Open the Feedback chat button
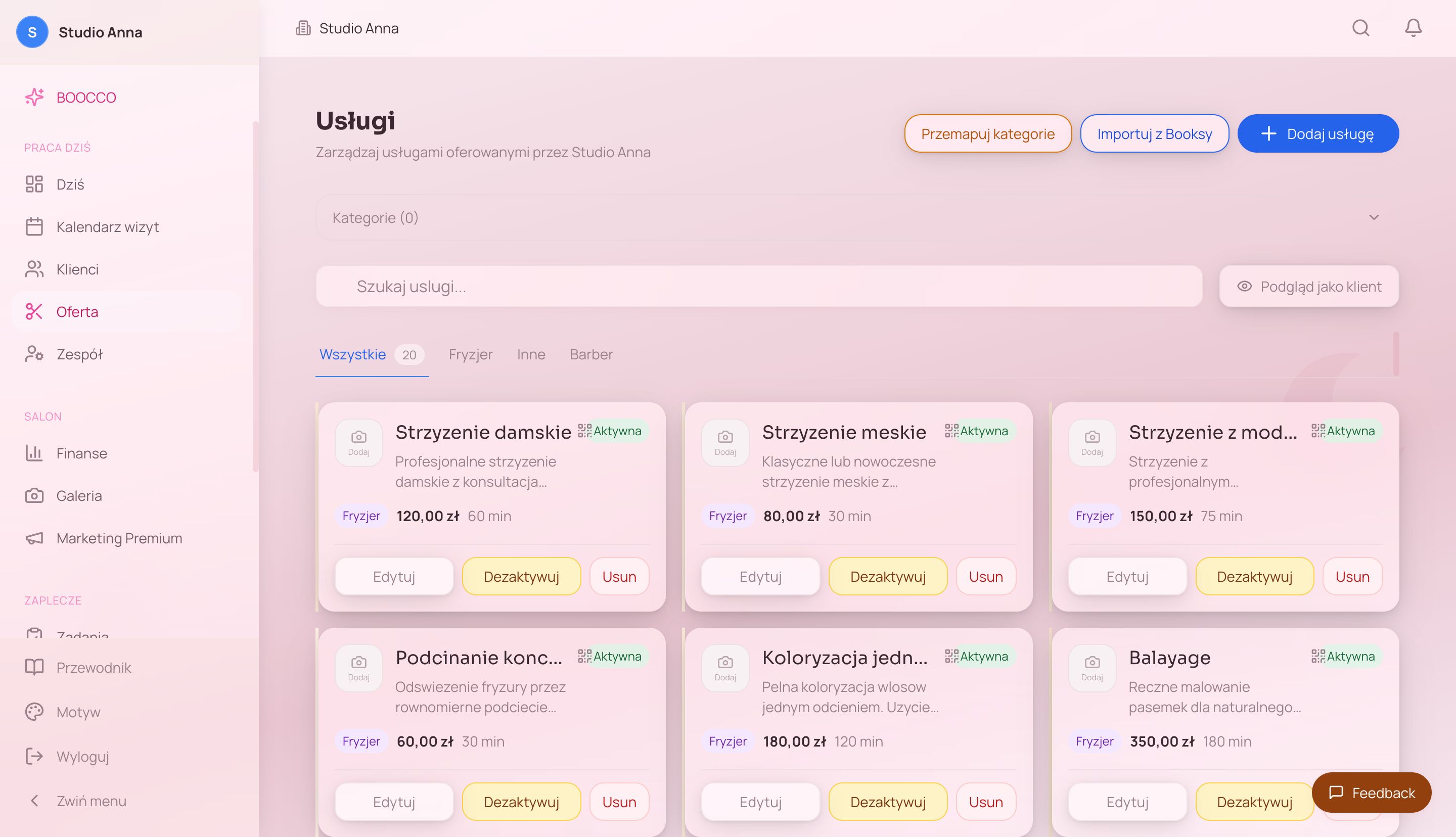 click(1372, 792)
